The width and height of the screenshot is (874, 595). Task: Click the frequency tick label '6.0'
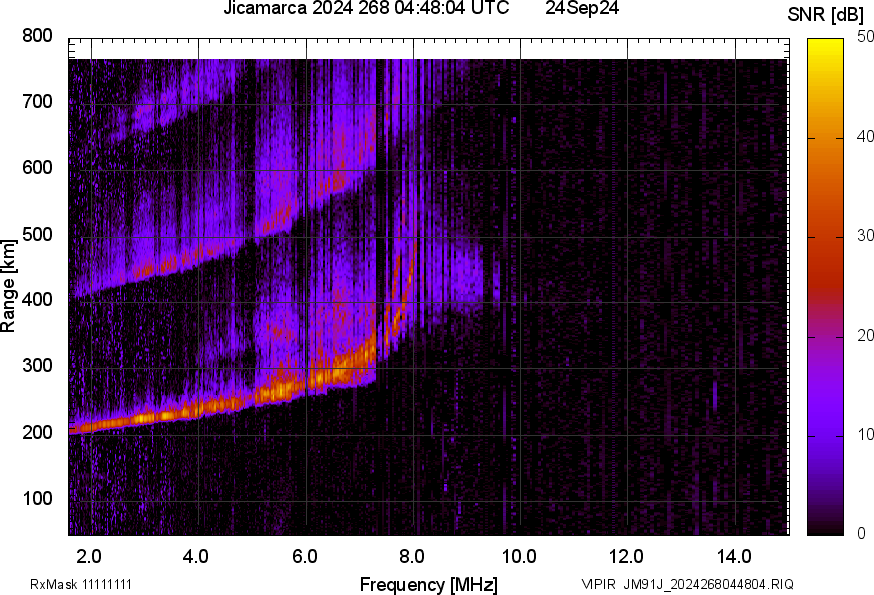(x=304, y=557)
